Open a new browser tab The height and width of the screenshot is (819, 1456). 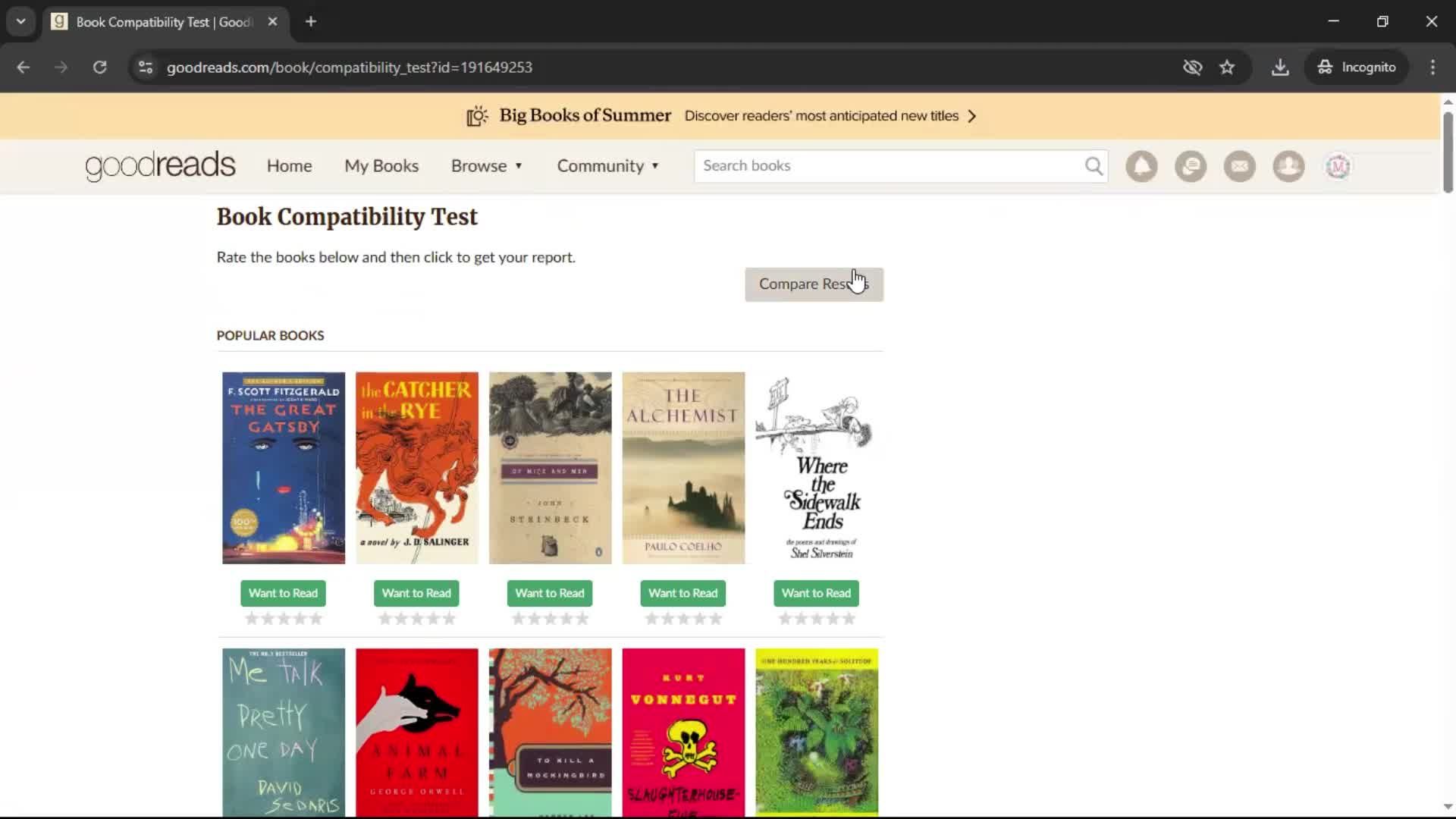click(311, 22)
